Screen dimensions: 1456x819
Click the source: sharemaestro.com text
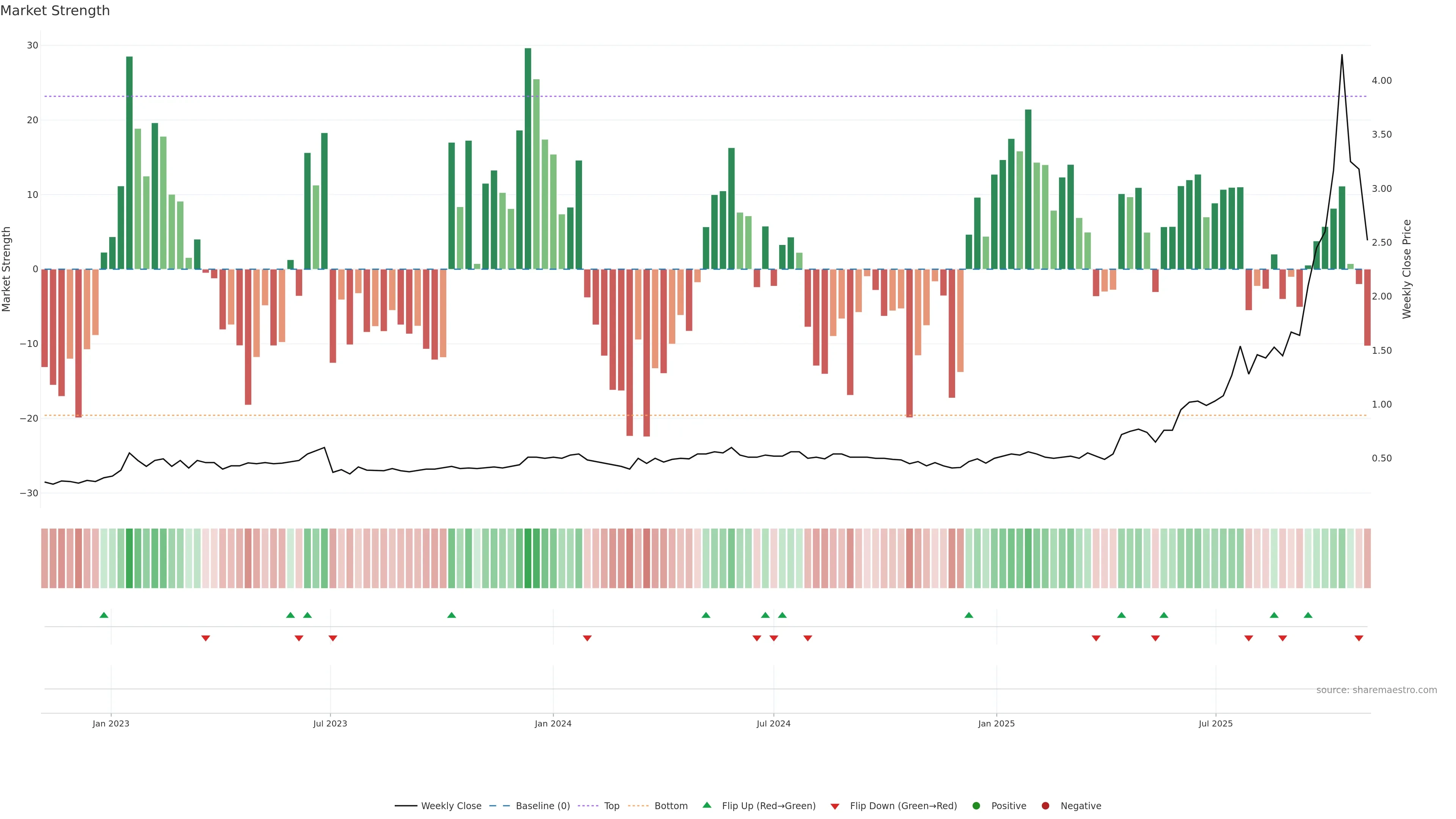(1376, 690)
